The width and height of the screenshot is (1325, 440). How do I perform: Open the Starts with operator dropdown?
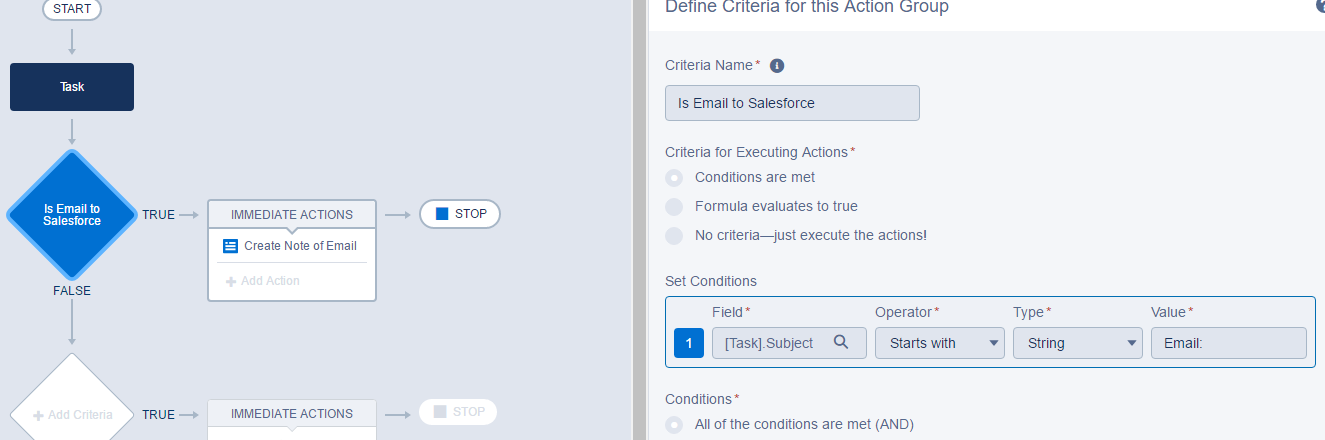[939, 343]
